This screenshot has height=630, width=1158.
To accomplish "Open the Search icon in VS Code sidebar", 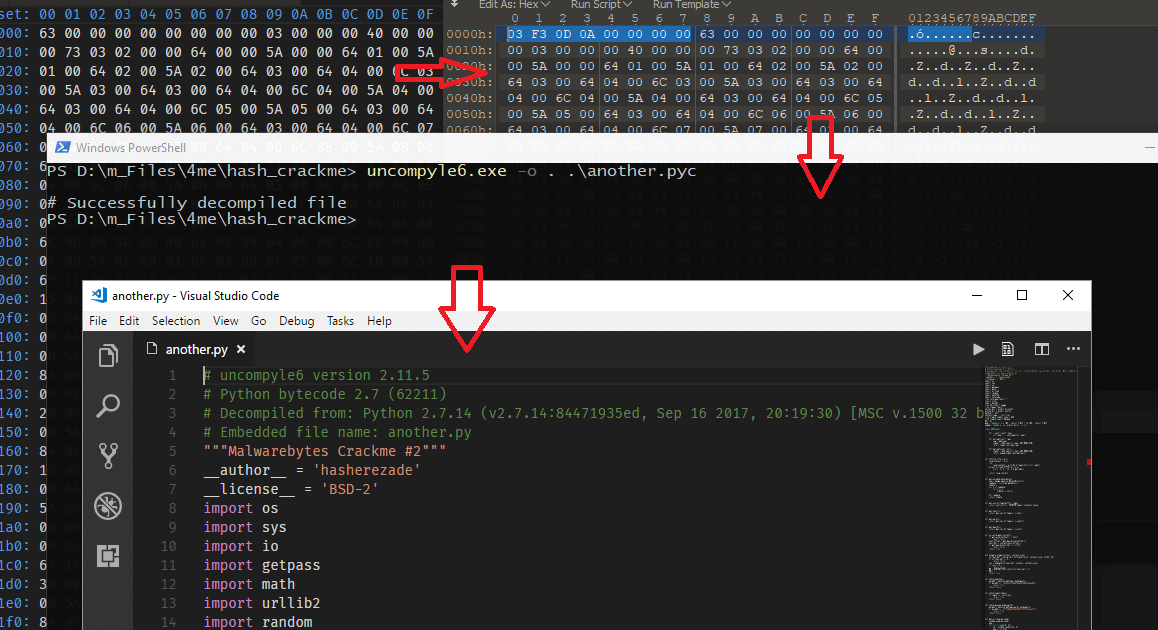I will pos(108,405).
